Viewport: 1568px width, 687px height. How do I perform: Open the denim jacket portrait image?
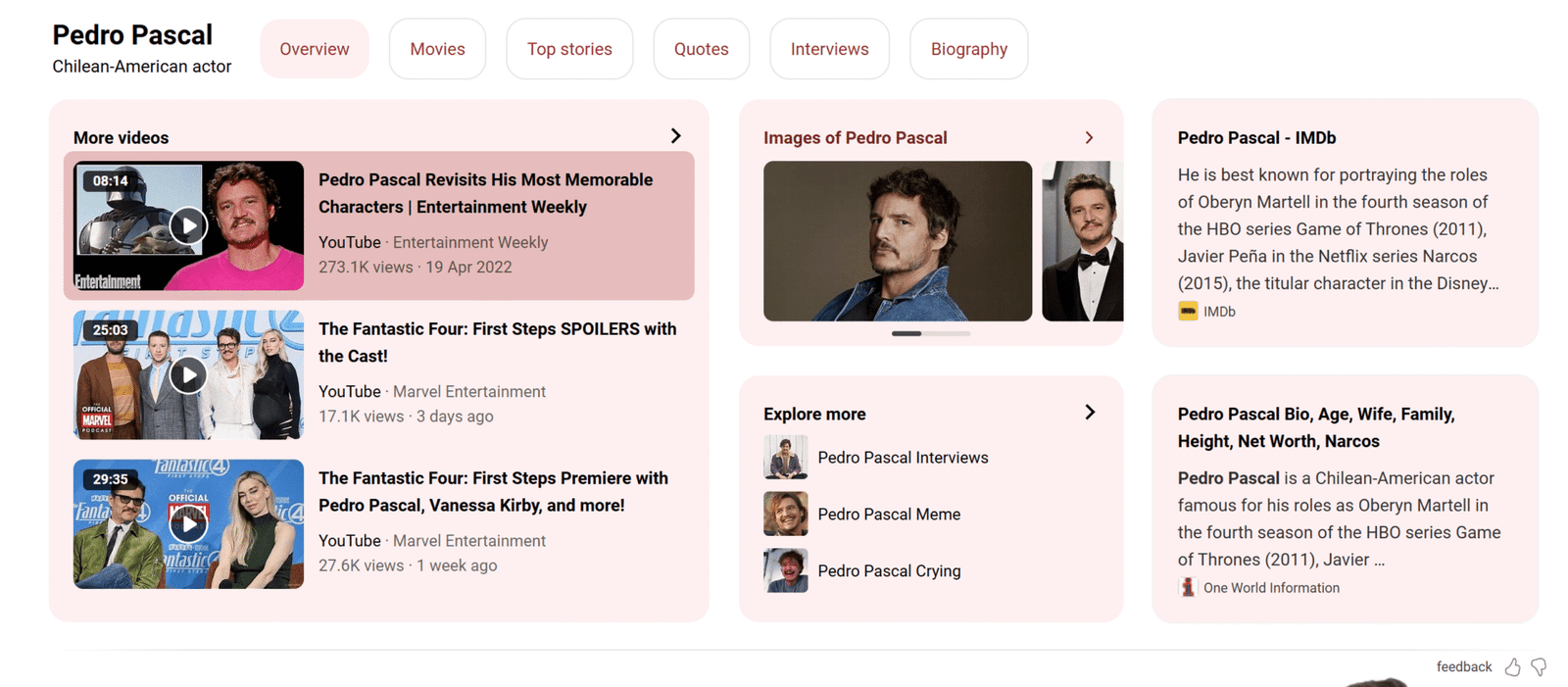(897, 241)
